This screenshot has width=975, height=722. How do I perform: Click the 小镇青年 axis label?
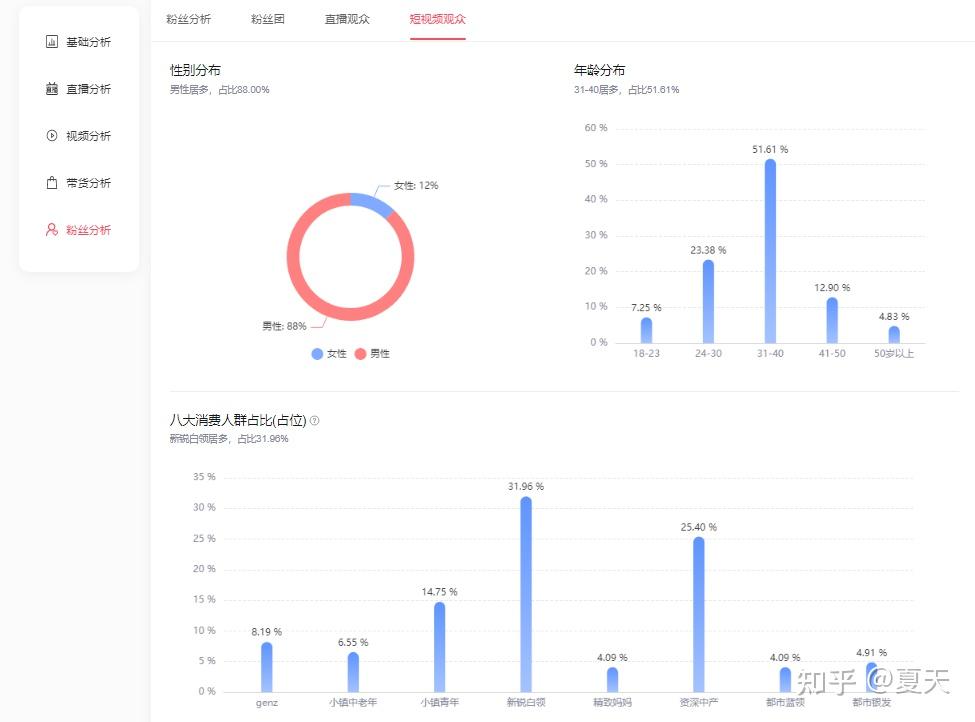(440, 702)
